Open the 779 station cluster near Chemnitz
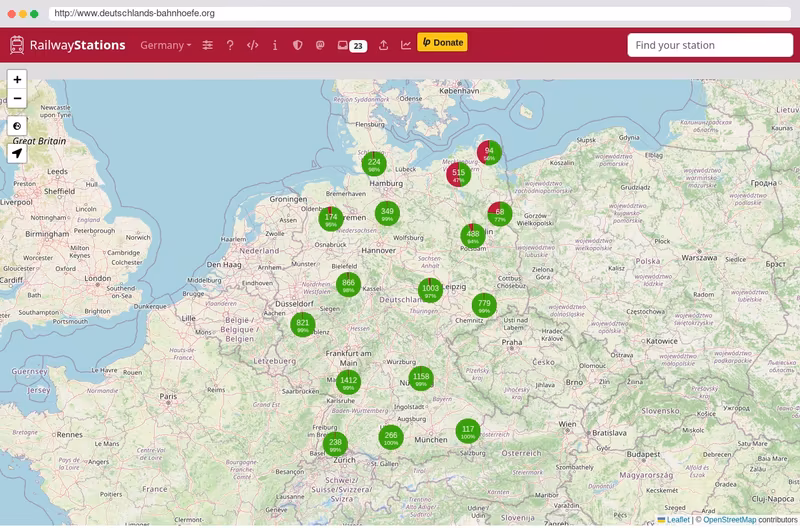This screenshot has width=800, height=528. click(484, 305)
